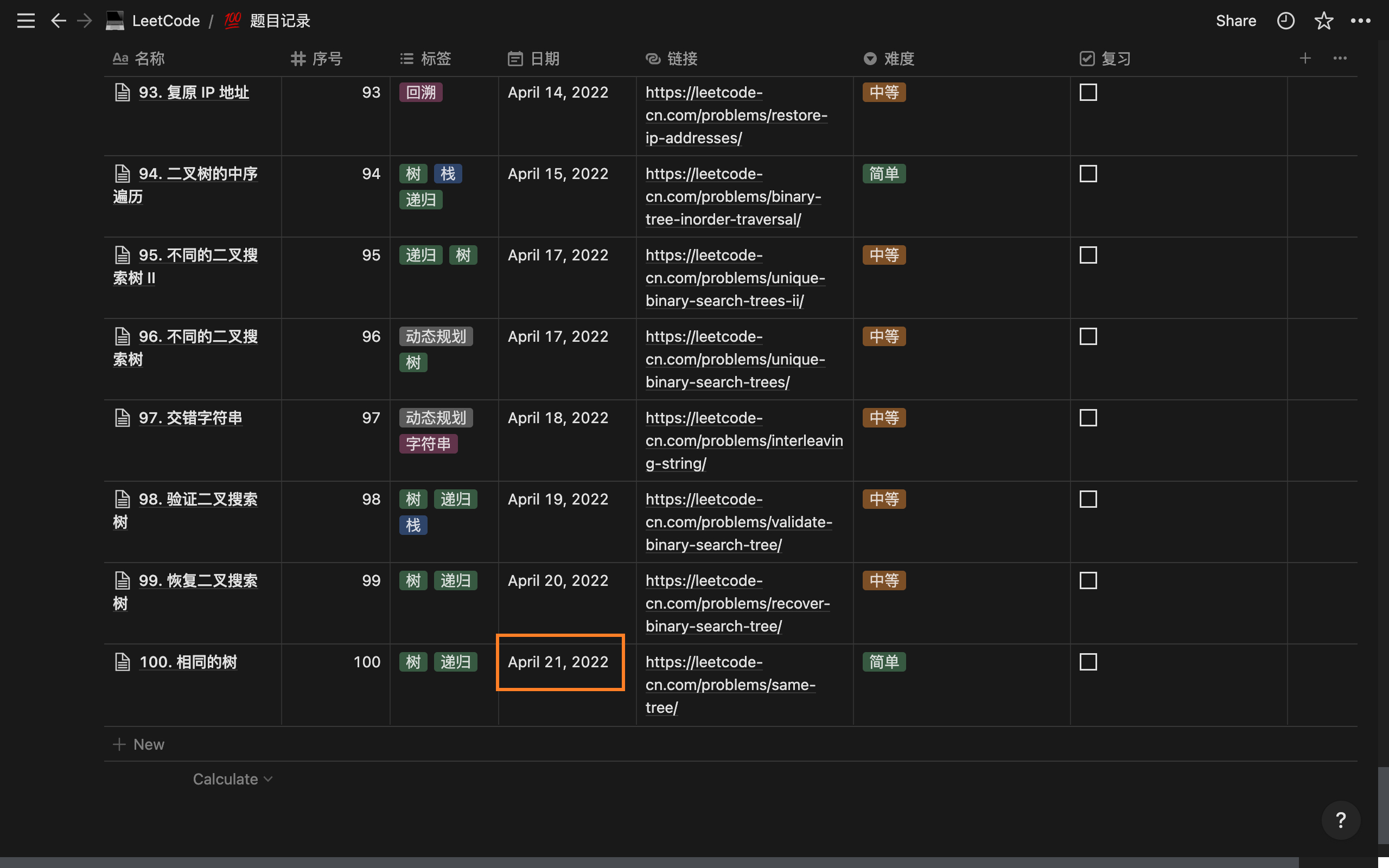Image resolution: width=1389 pixels, height=868 pixels.
Task: Open page icon for 94. 二叉树的中序遍历
Action: pos(122,174)
